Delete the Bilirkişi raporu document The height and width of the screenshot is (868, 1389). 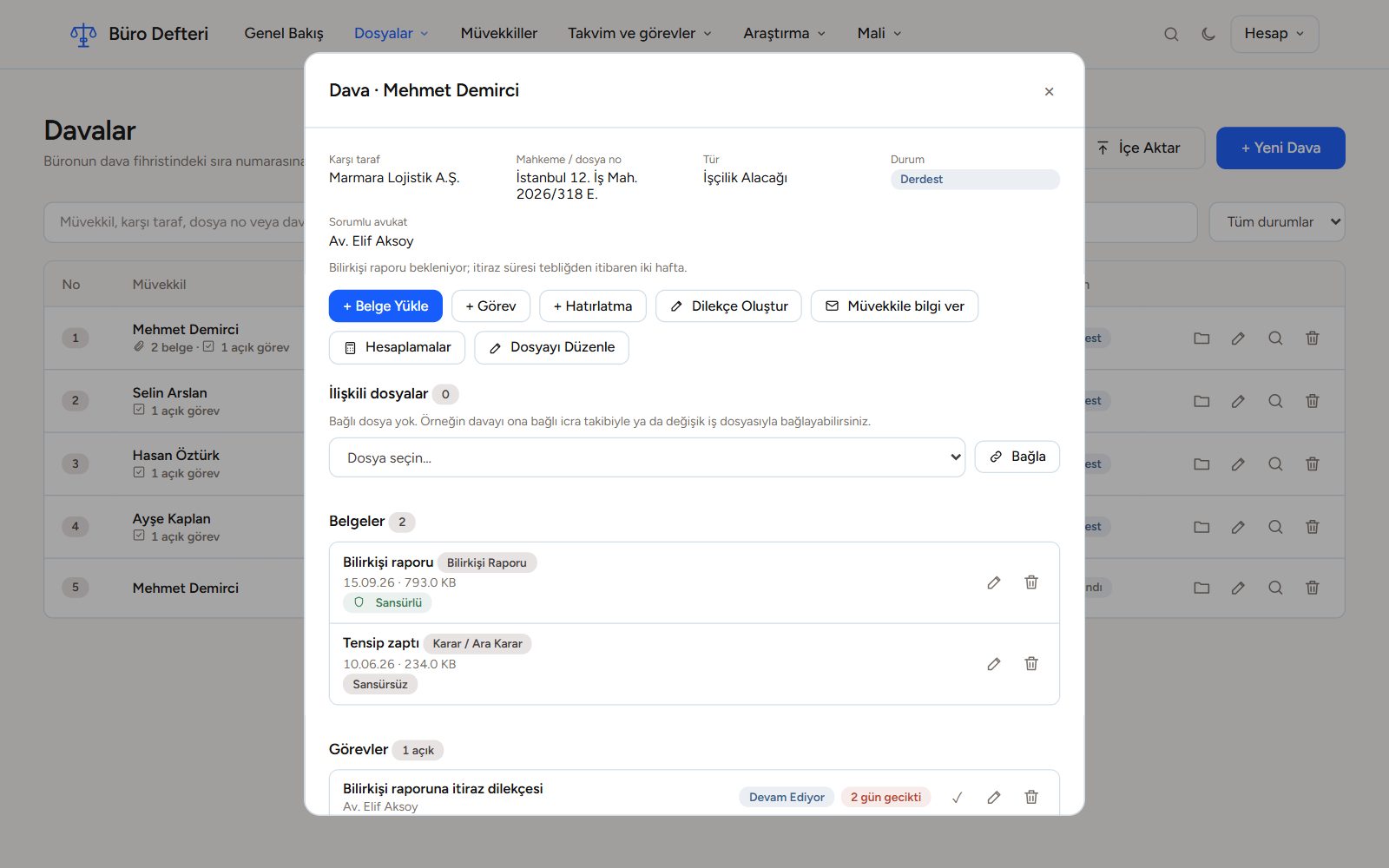[1031, 582]
